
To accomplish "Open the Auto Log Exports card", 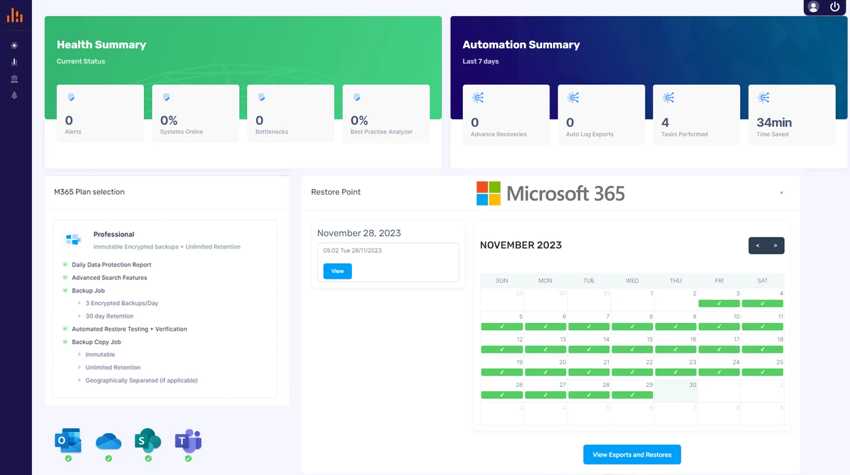I will tap(602, 114).
